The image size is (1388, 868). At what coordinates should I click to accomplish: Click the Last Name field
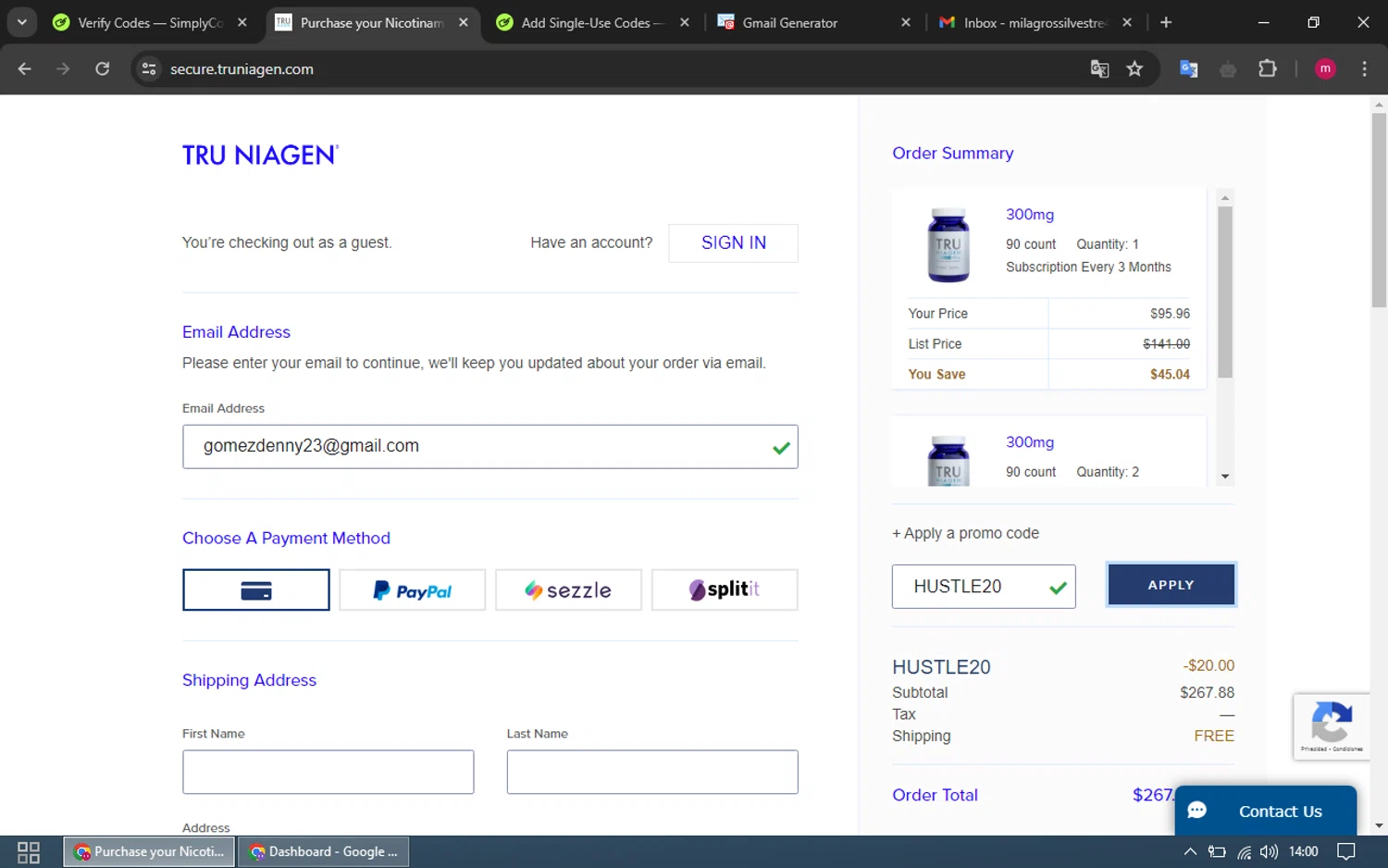tap(652, 772)
